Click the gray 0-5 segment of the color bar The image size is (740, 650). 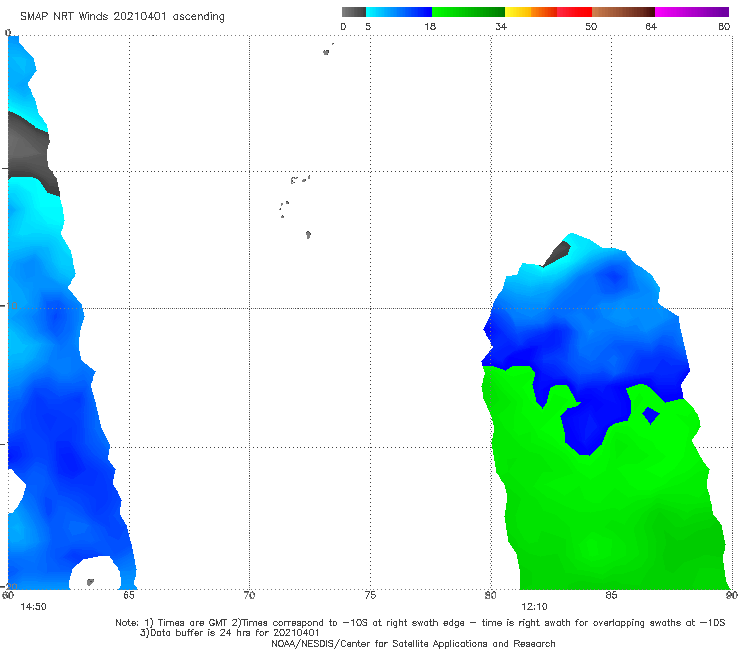pyautogui.click(x=353, y=12)
